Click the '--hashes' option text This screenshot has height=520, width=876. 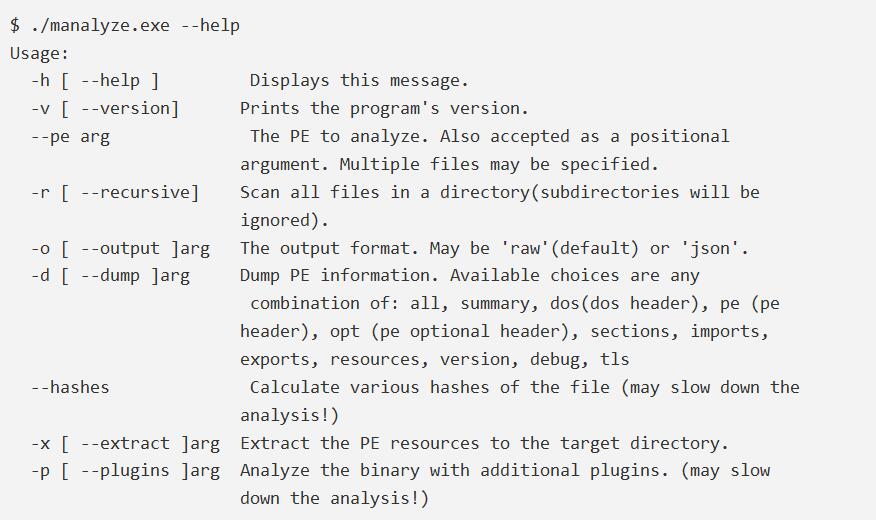[70, 387]
